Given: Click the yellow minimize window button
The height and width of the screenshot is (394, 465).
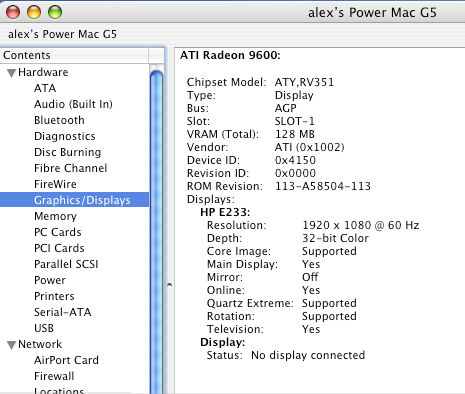Looking at the screenshot, I should click(34, 12).
